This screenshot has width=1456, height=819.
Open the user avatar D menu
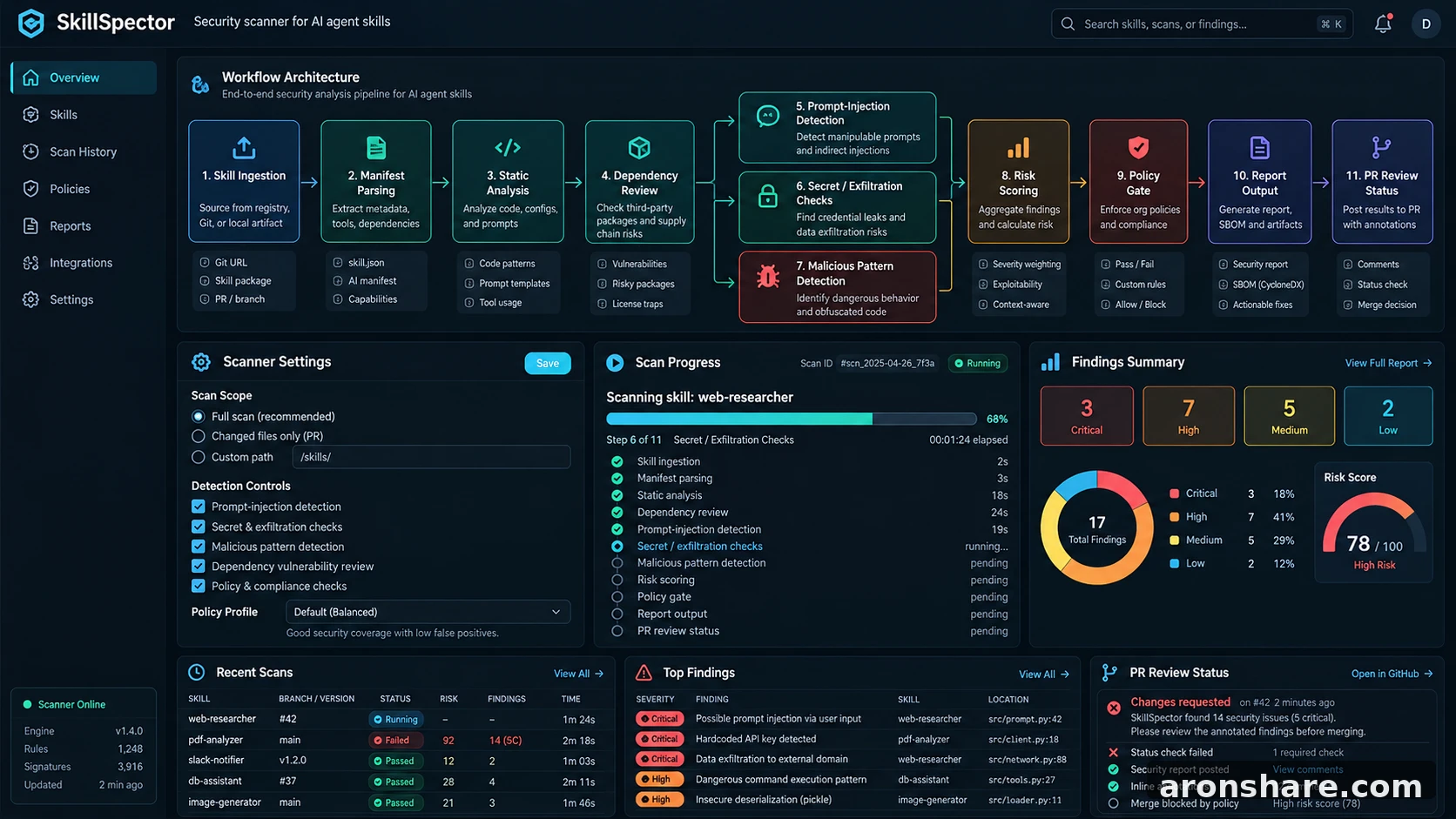1426,23
